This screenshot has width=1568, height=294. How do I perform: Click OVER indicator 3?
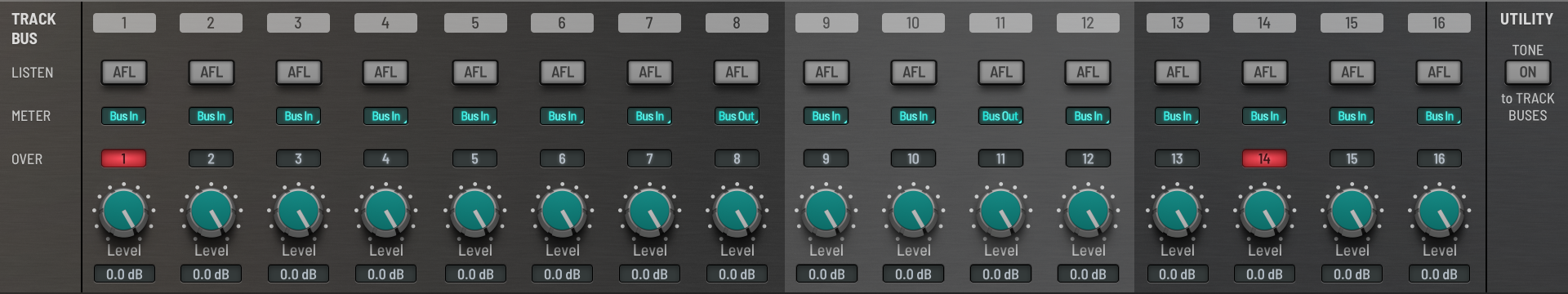coord(299,158)
